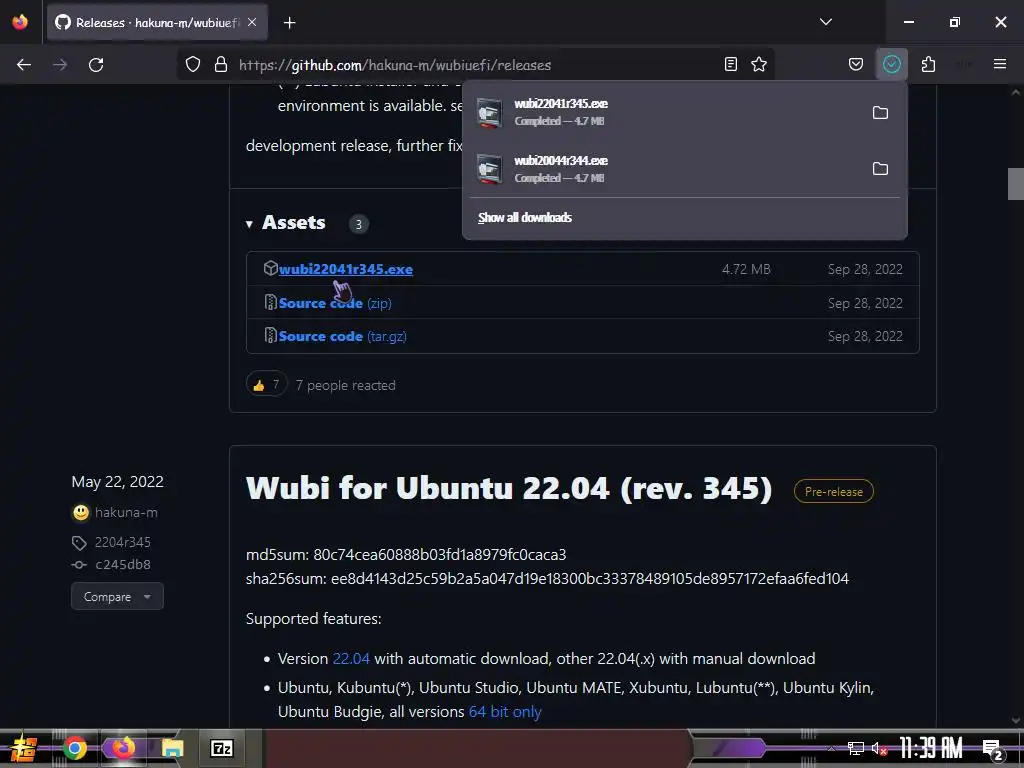The height and width of the screenshot is (768, 1024).
Task: Open the 11:39 AM clock
Action: pos(931,748)
